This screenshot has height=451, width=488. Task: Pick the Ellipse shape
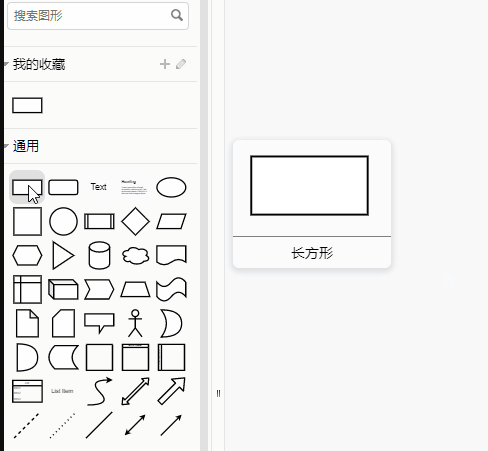click(171, 187)
